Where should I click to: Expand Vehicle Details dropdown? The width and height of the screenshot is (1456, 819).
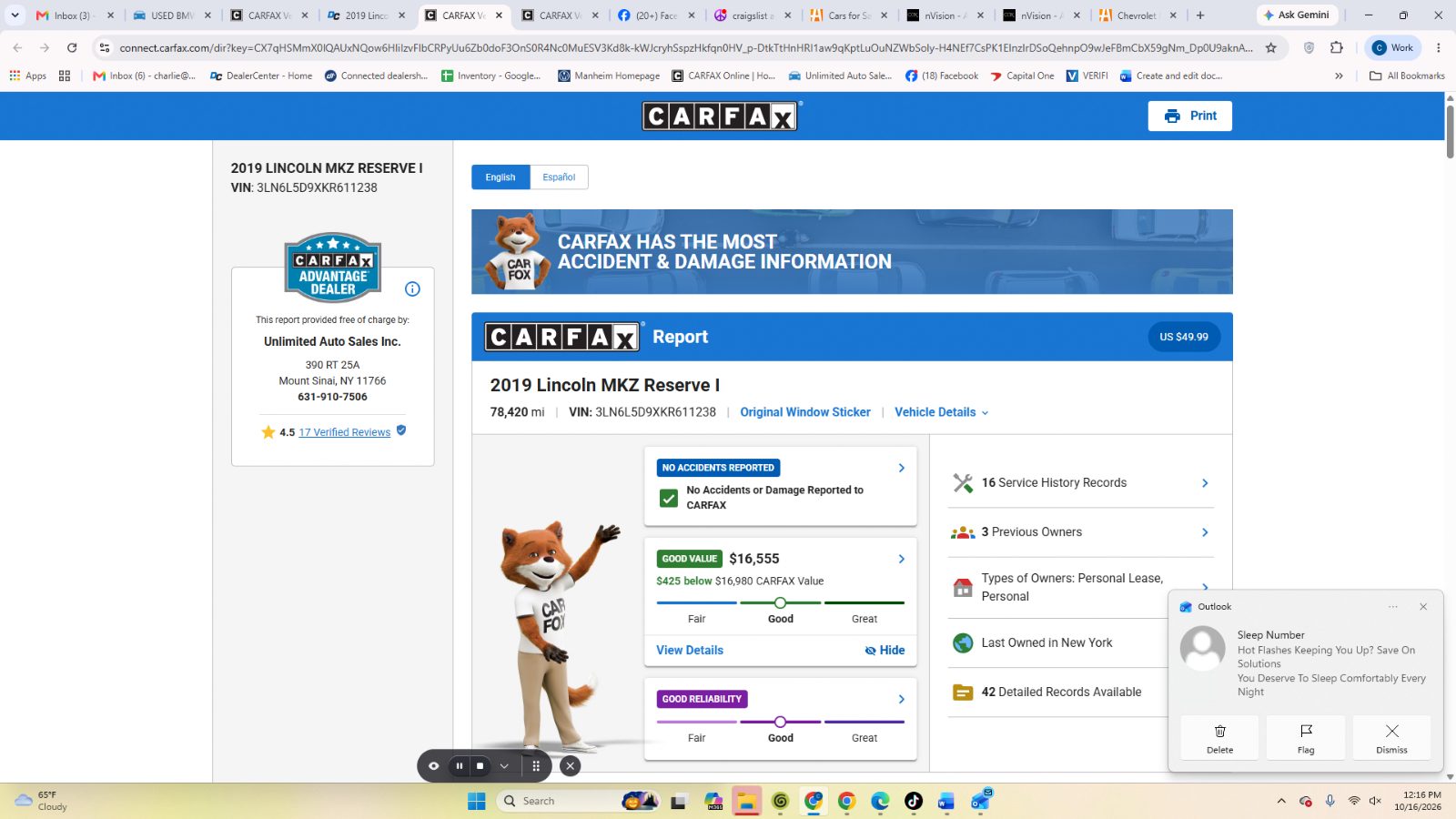pyautogui.click(x=941, y=412)
